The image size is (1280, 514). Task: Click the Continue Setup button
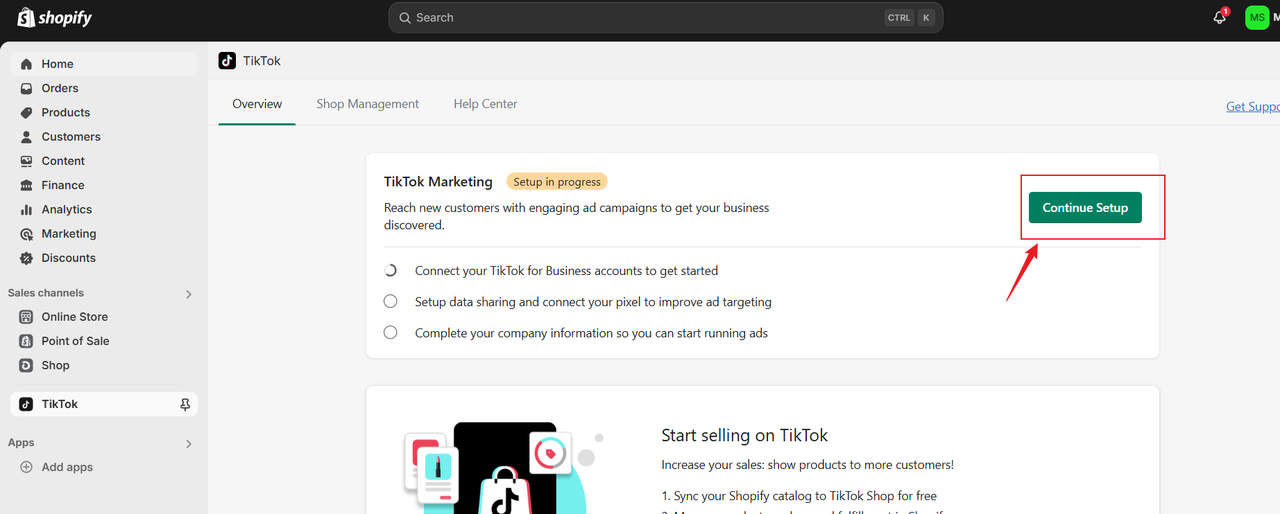point(1085,207)
